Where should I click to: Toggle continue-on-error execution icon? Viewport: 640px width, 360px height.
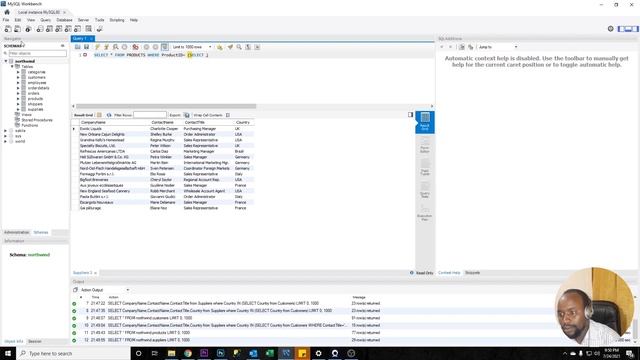point(136,47)
